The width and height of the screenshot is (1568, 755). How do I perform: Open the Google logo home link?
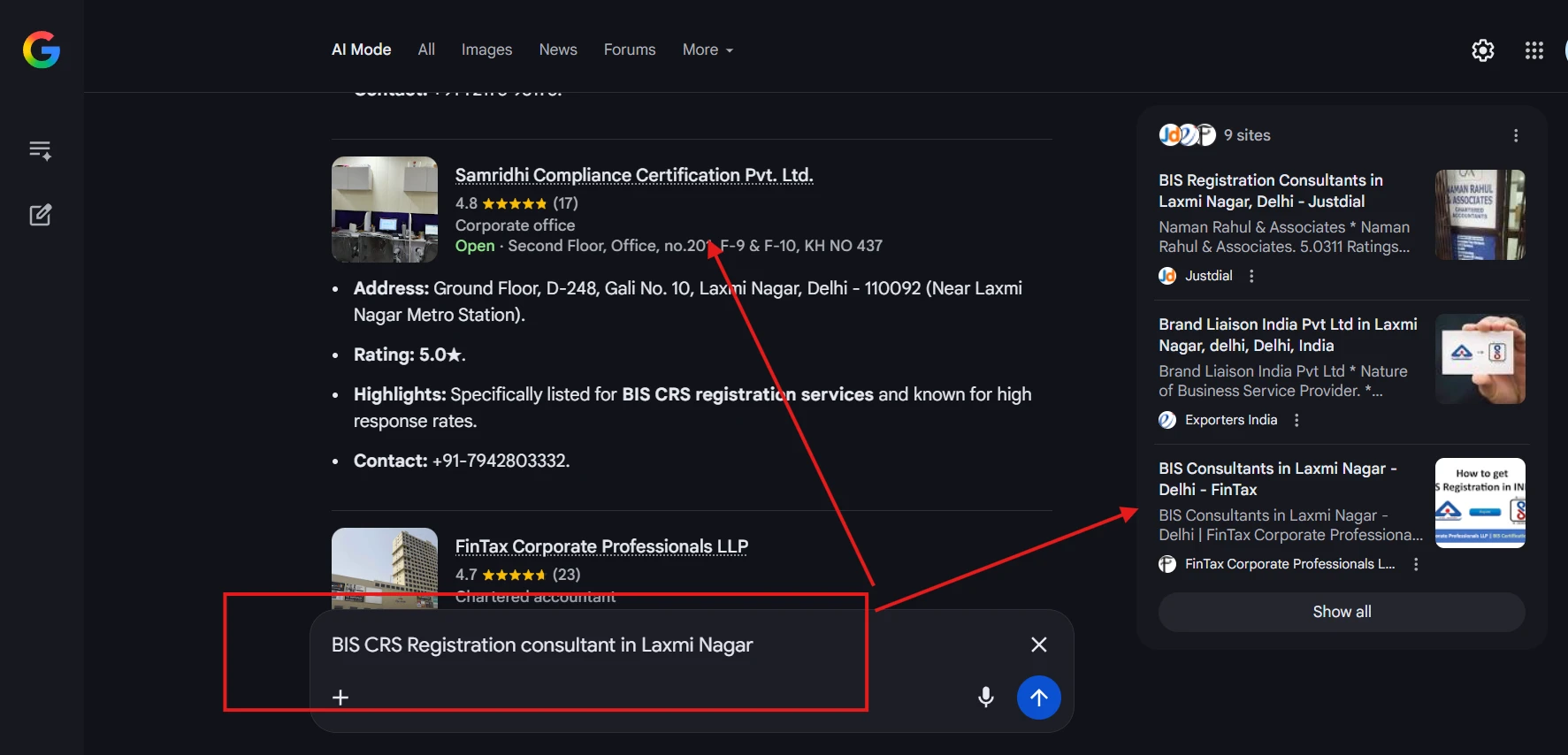[x=42, y=50]
